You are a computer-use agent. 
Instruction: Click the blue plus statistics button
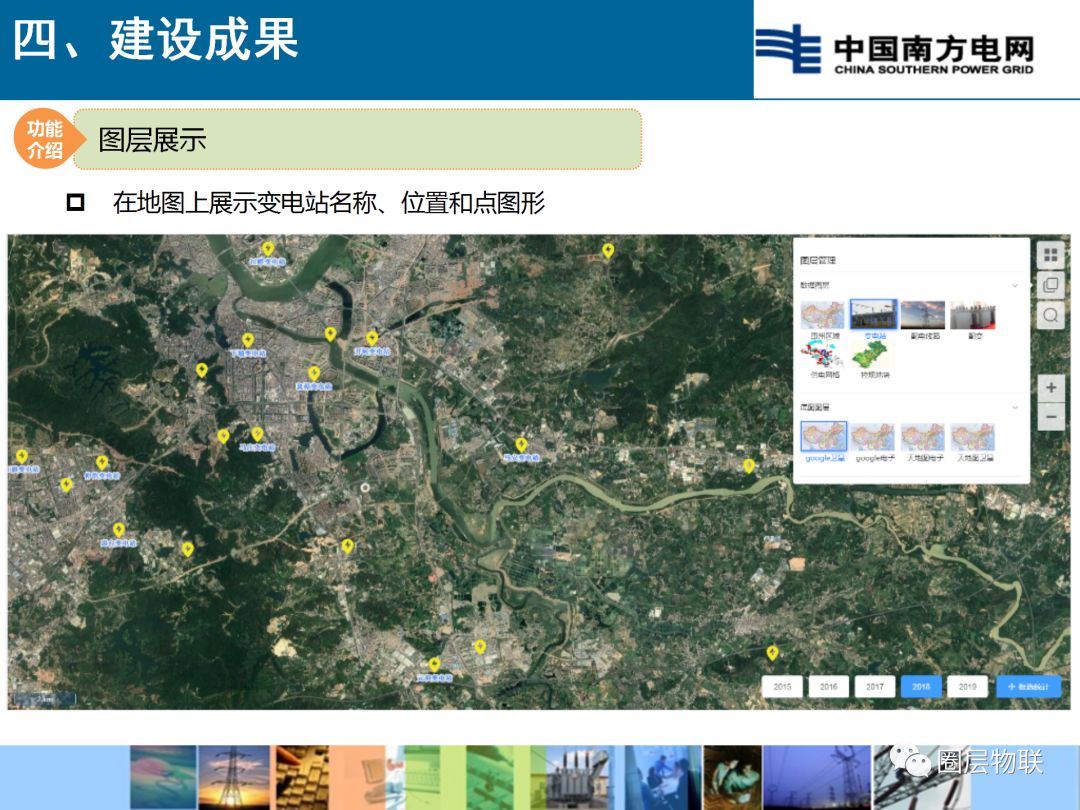(1028, 687)
